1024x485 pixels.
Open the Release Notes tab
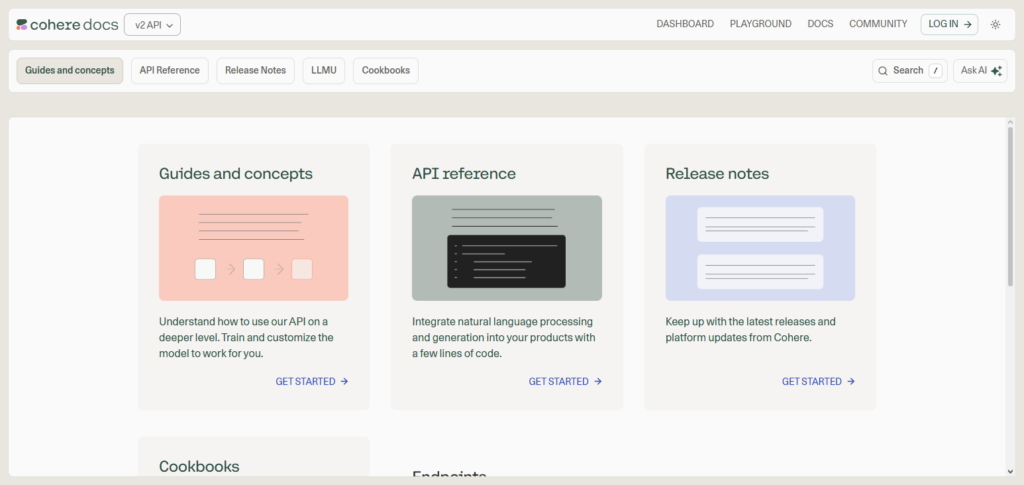(255, 70)
